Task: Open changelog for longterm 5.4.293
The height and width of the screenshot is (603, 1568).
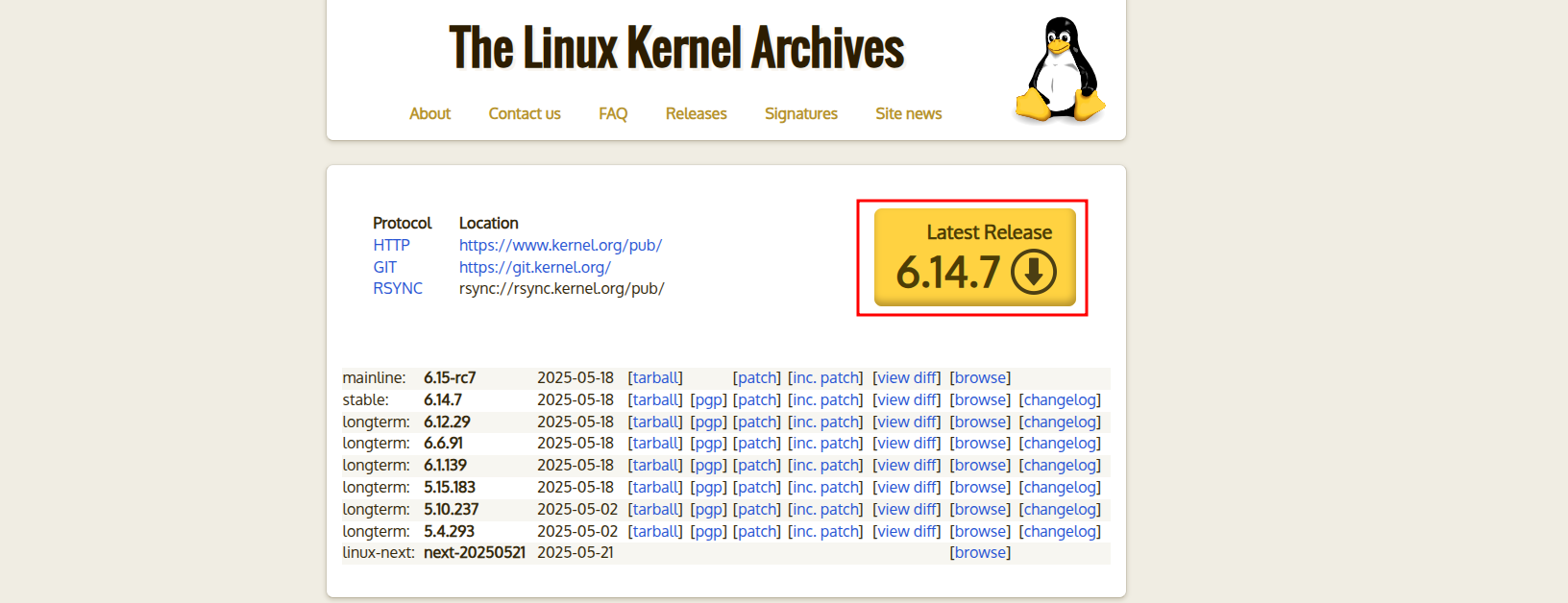Action: click(x=1060, y=531)
